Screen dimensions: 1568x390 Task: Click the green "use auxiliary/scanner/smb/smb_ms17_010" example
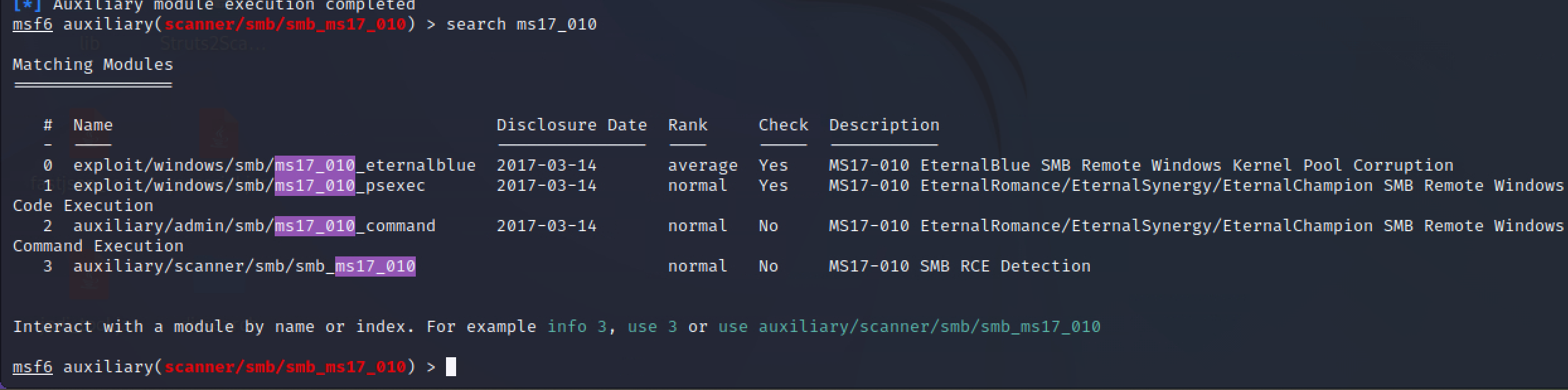(909, 327)
